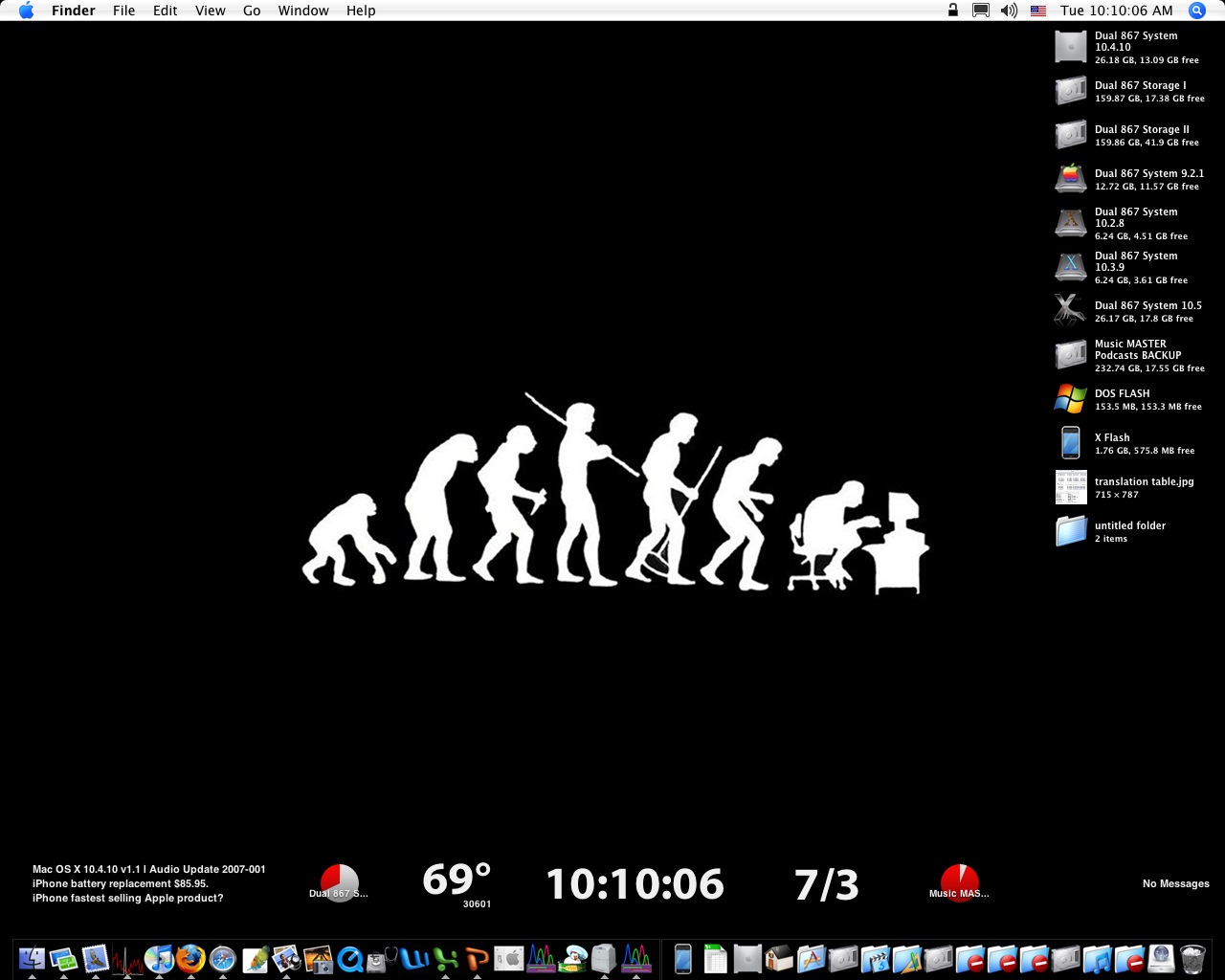Launch Mail from the dock
This screenshot has width=1225, height=980.
point(96,958)
